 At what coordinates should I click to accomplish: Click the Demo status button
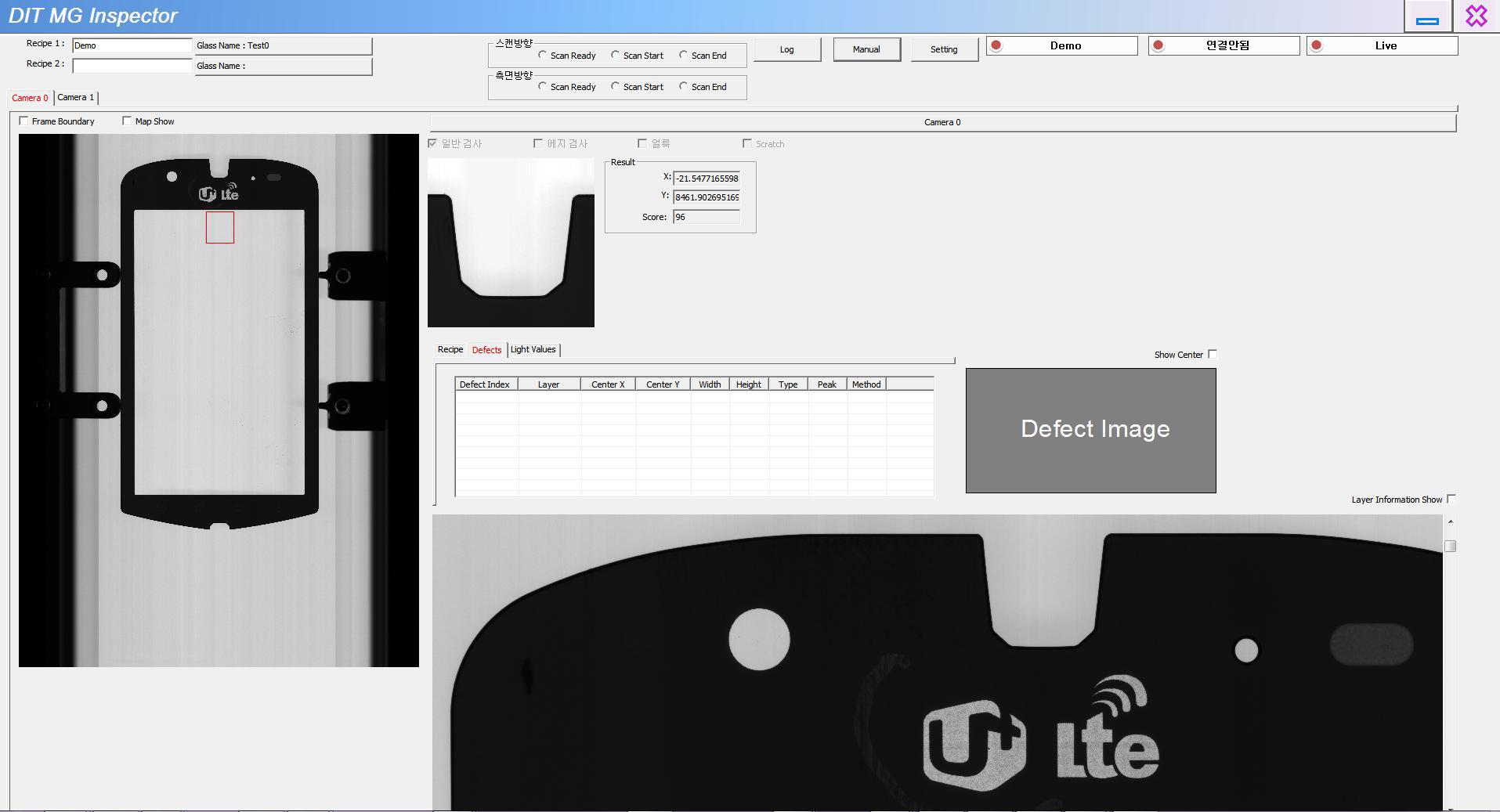(x=1061, y=45)
